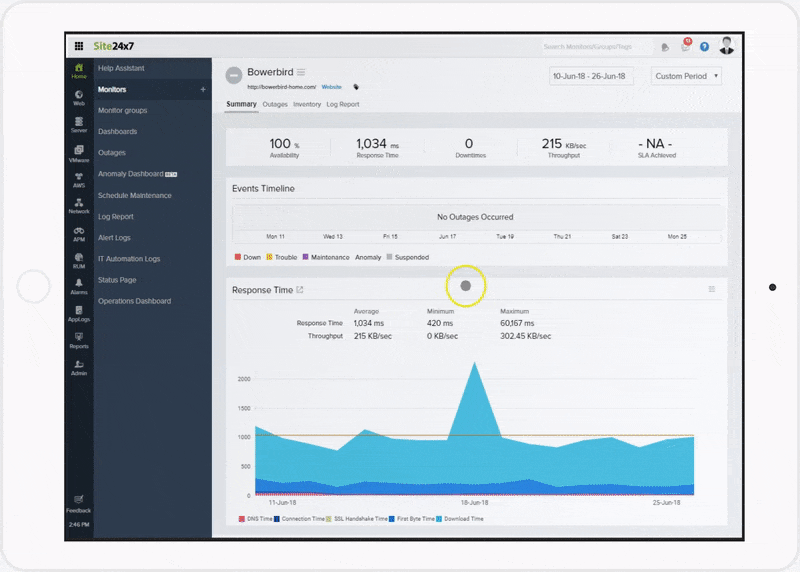800x572 pixels.
Task: Click the gray Suspended legend swatch
Action: tap(390, 257)
